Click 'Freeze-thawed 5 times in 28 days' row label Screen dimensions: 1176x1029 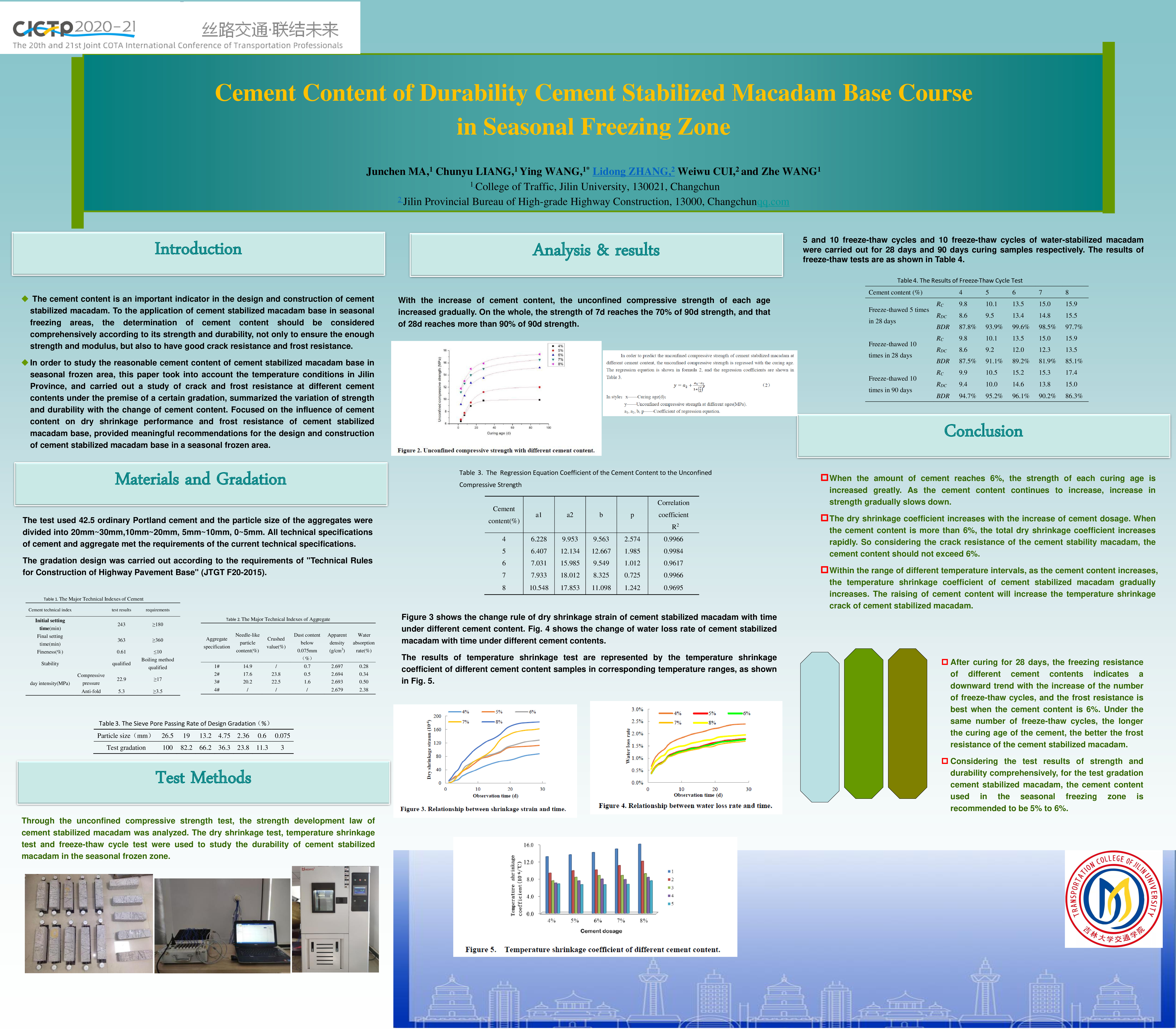pyautogui.click(x=899, y=315)
